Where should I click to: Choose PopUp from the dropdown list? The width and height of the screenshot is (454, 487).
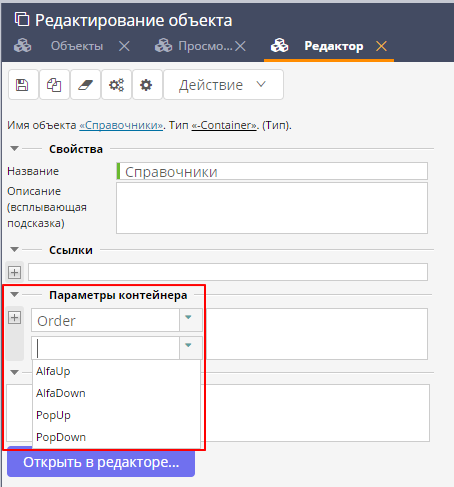[x=116, y=415]
